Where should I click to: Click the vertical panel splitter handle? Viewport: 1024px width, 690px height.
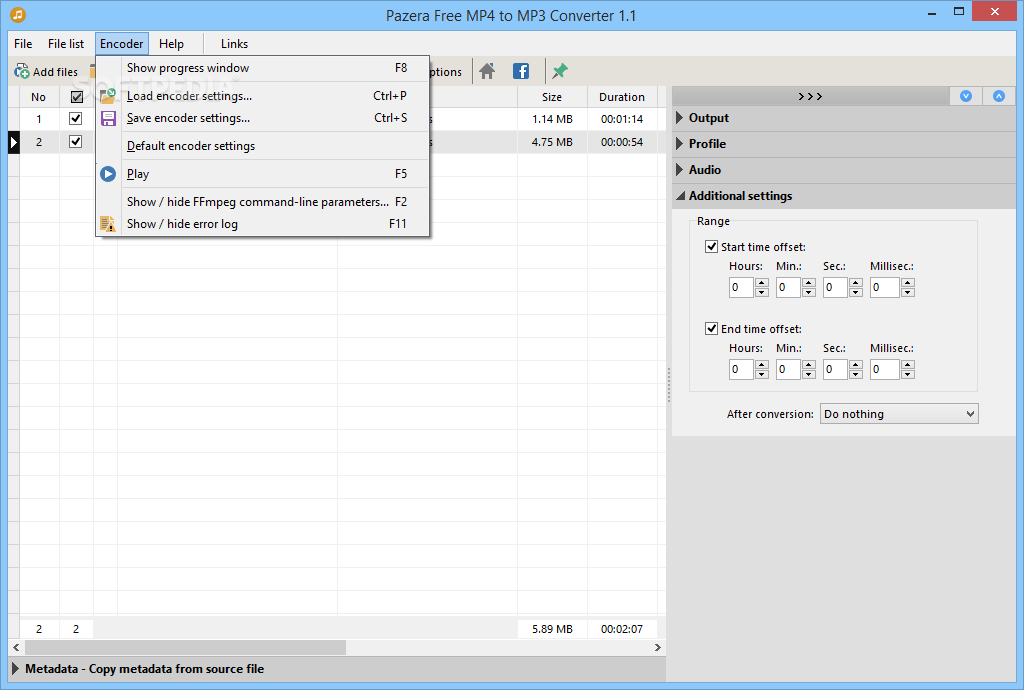coord(669,384)
